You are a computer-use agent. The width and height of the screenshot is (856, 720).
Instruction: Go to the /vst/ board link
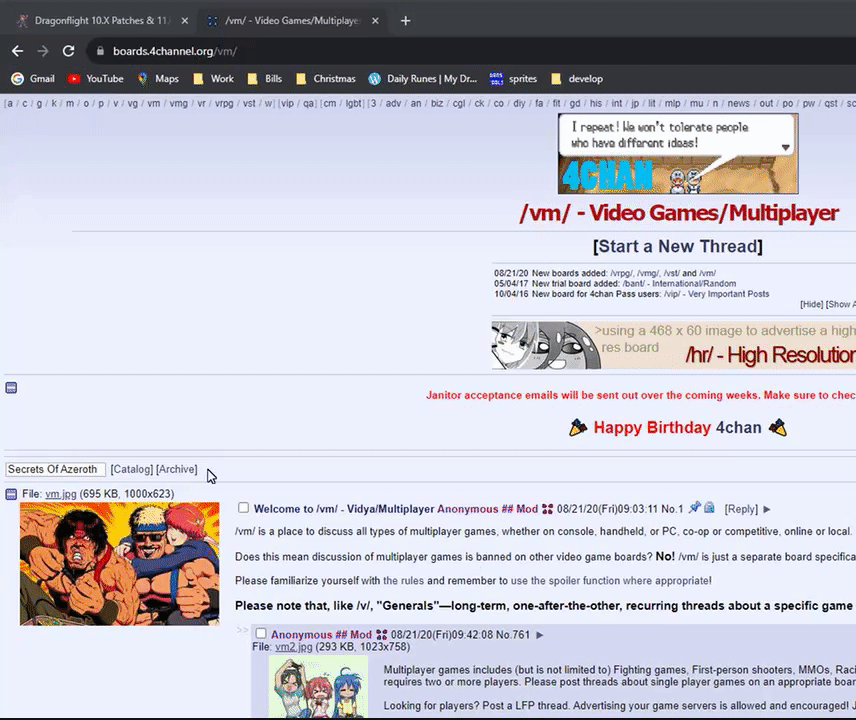click(249, 103)
